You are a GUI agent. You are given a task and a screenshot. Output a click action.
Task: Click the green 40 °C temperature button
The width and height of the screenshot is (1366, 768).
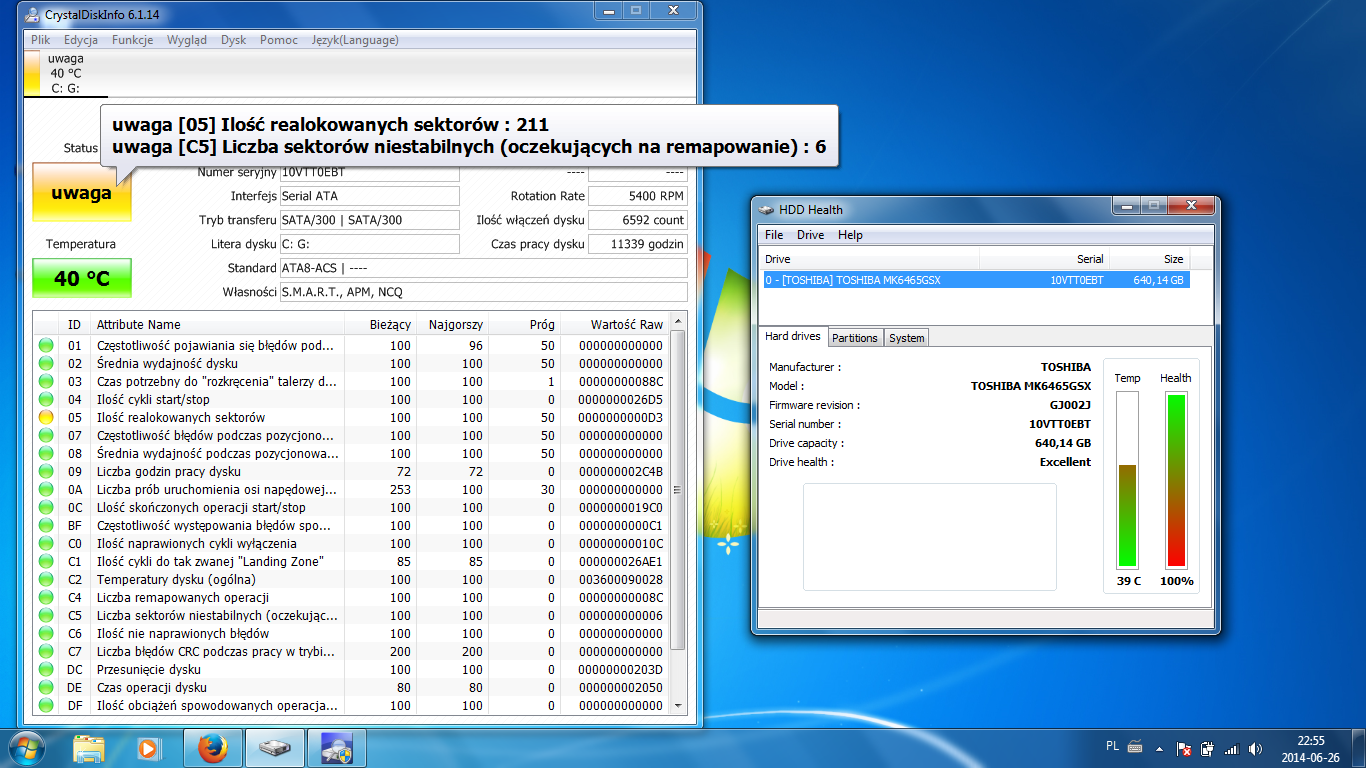click(x=82, y=277)
